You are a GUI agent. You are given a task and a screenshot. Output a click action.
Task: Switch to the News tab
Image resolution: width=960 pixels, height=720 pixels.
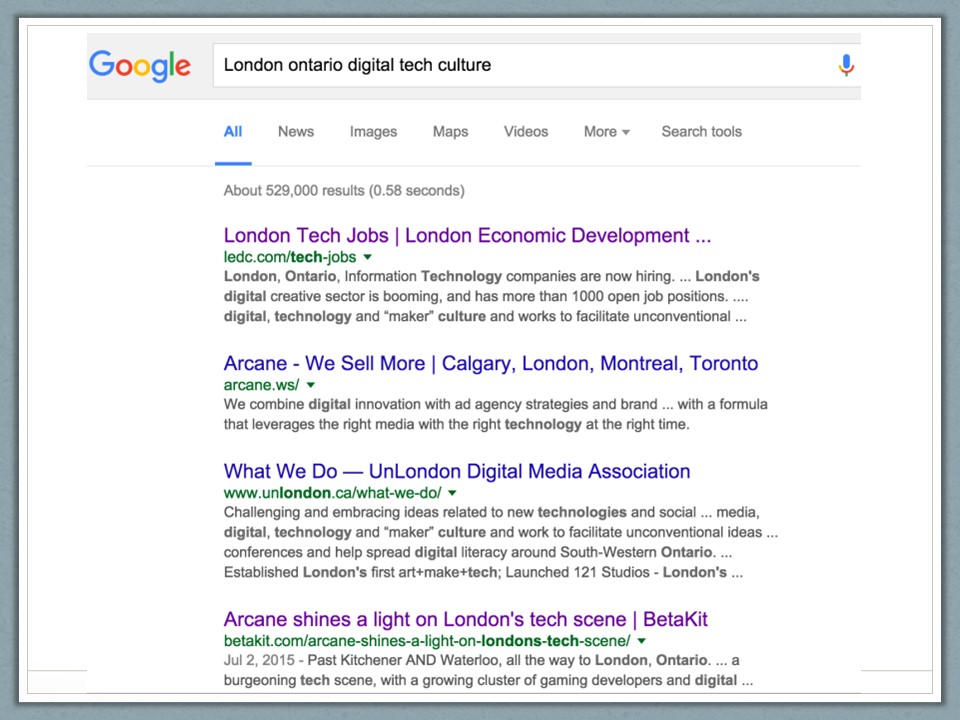click(x=296, y=132)
